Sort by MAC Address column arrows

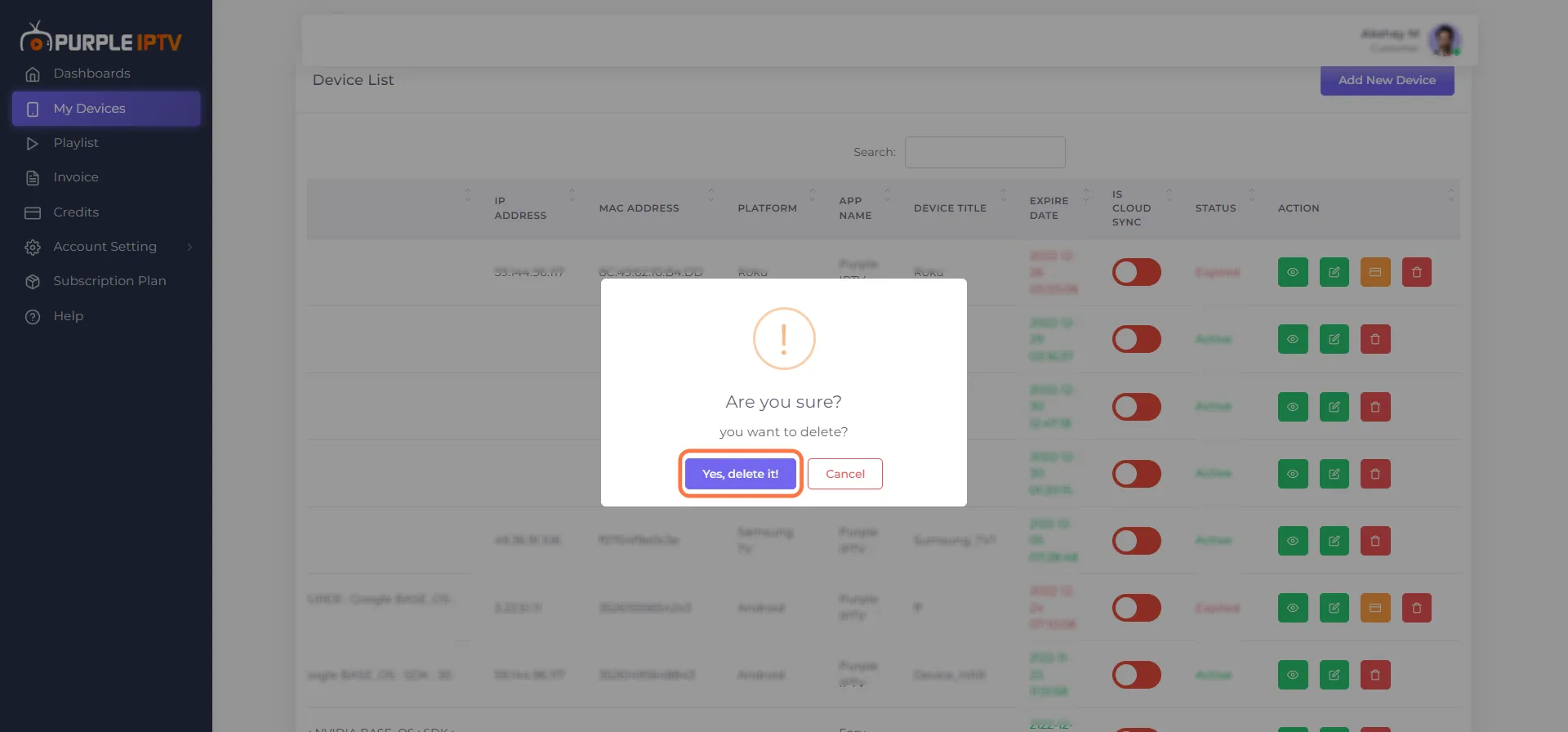pyautogui.click(x=711, y=195)
